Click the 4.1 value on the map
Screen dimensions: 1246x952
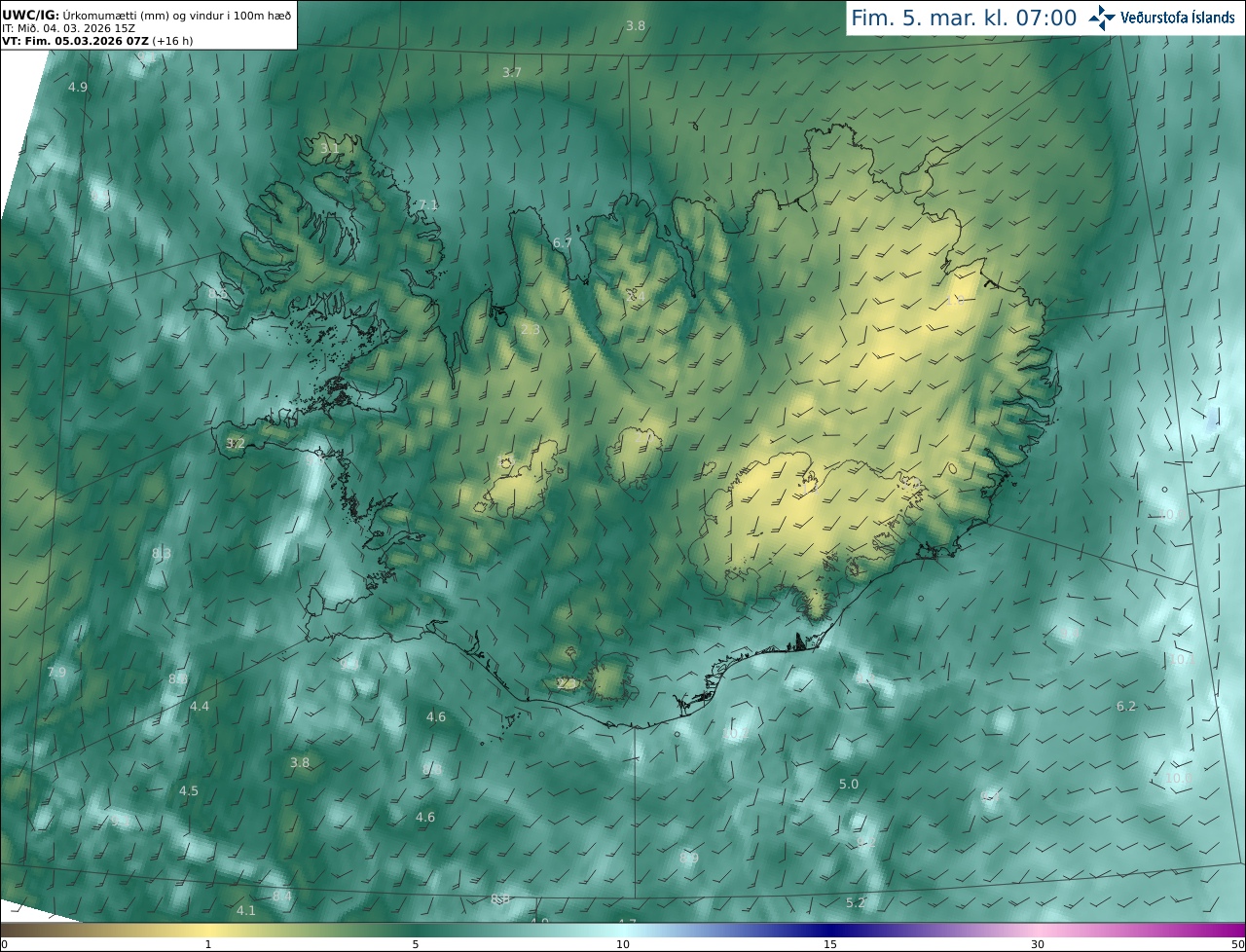point(246,910)
